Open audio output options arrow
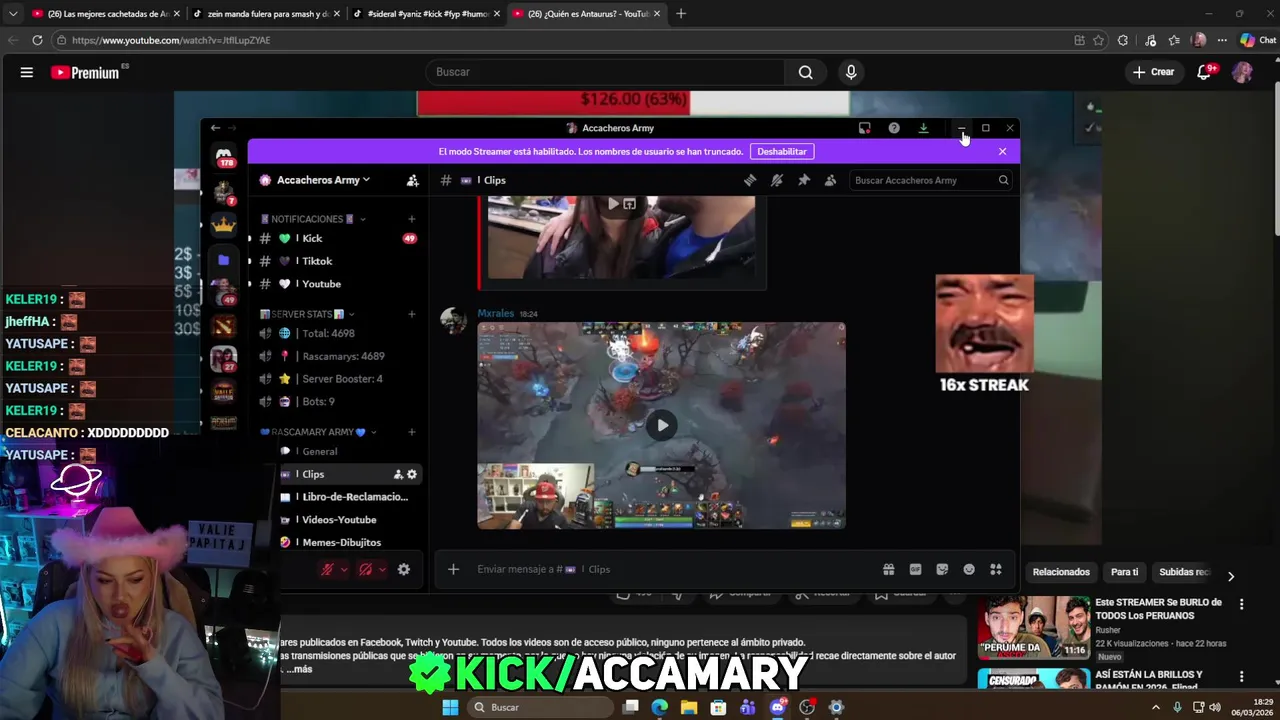 [x=382, y=569]
